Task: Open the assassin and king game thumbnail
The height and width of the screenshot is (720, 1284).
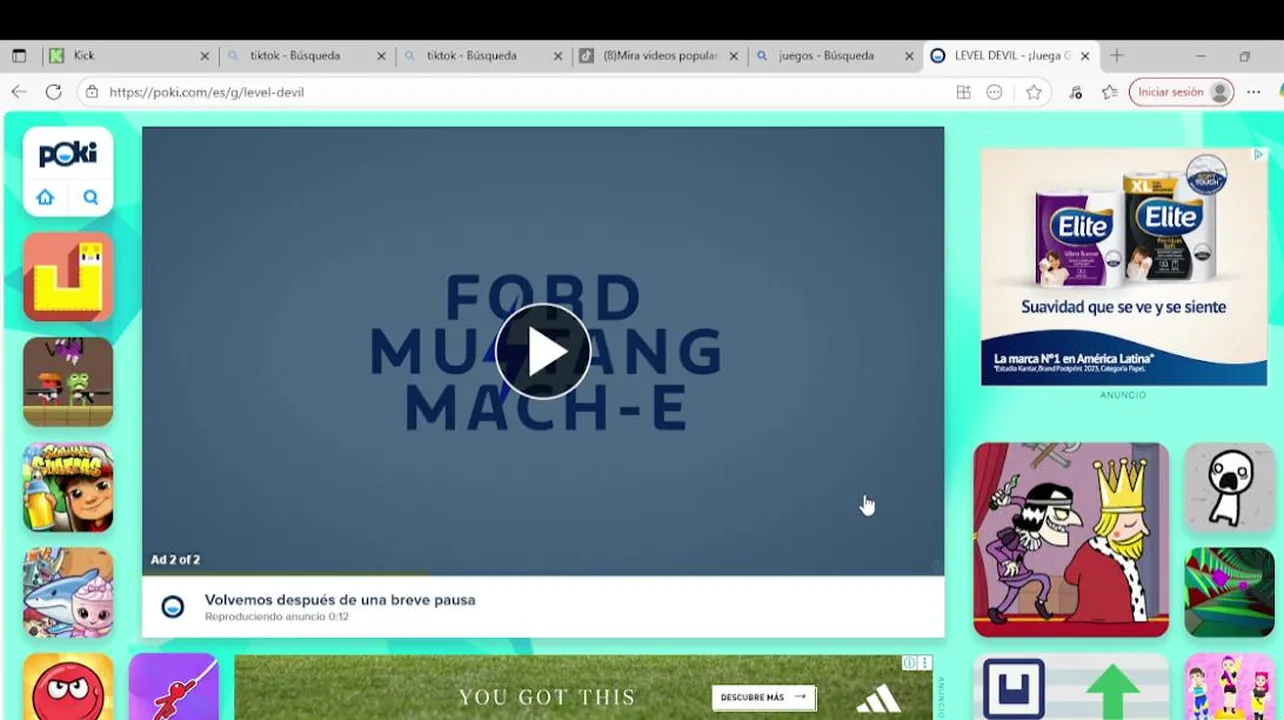Action: coord(1071,539)
